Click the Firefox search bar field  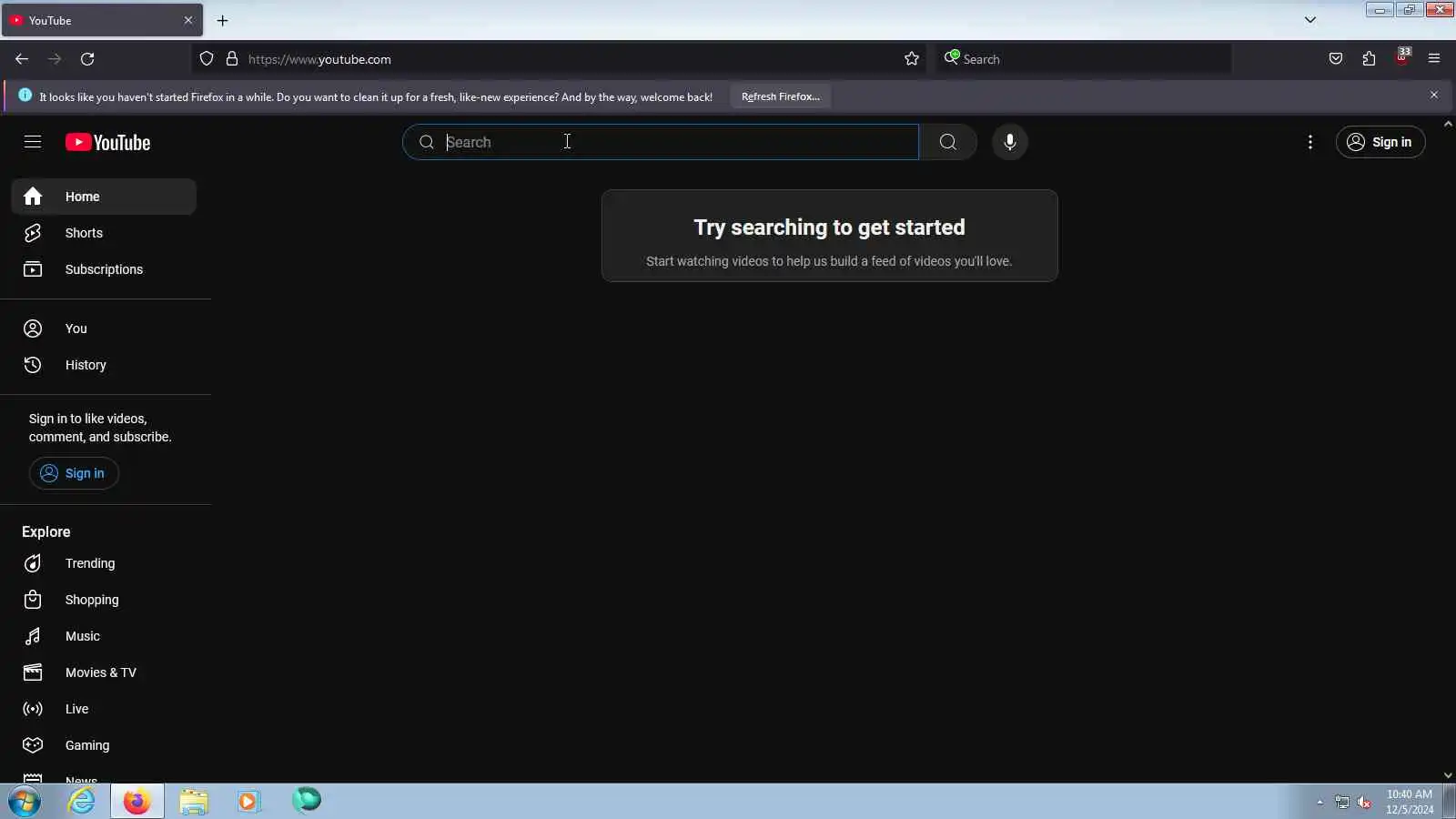point(1083,59)
